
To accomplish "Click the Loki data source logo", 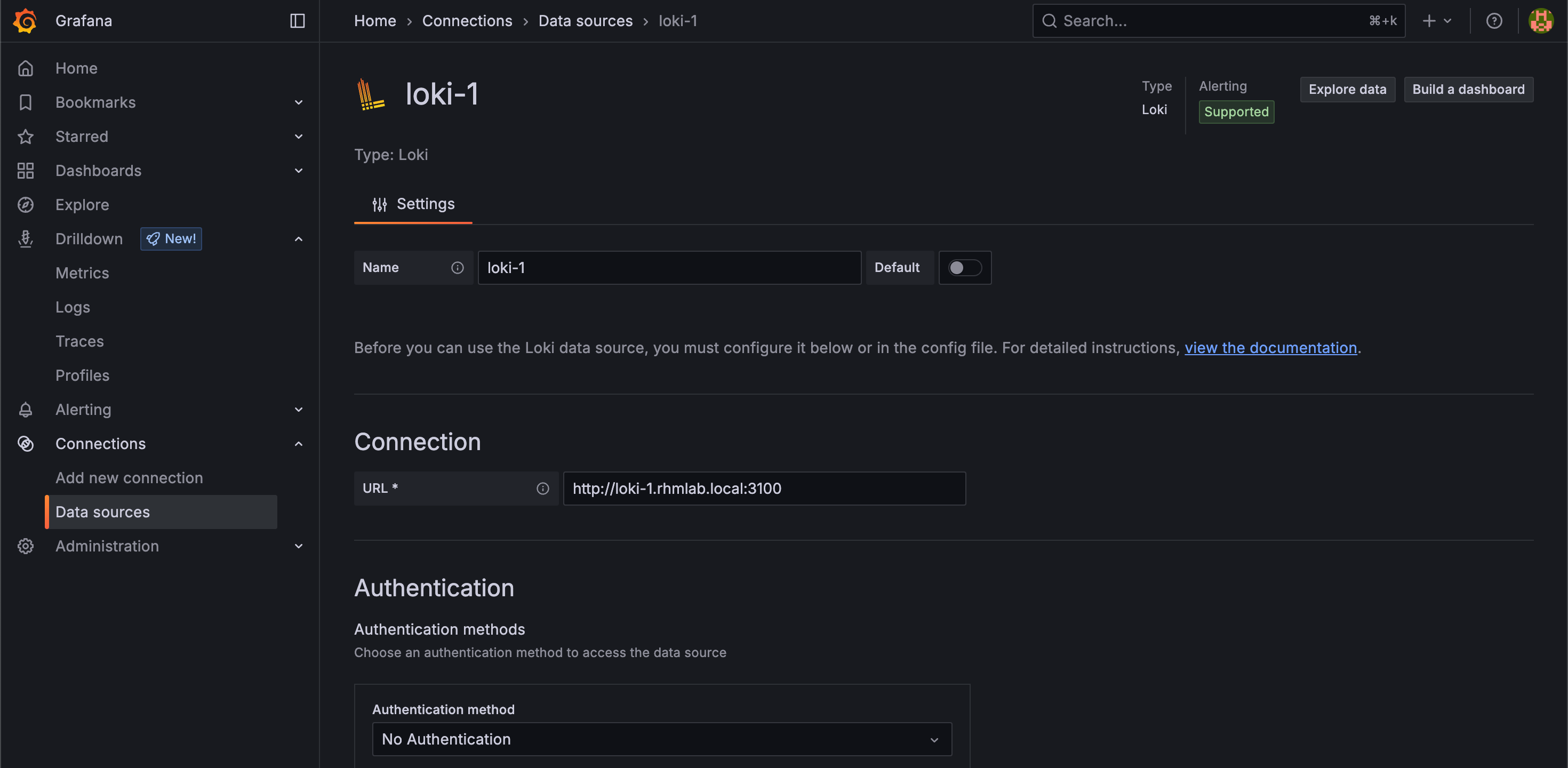I will coord(370,94).
